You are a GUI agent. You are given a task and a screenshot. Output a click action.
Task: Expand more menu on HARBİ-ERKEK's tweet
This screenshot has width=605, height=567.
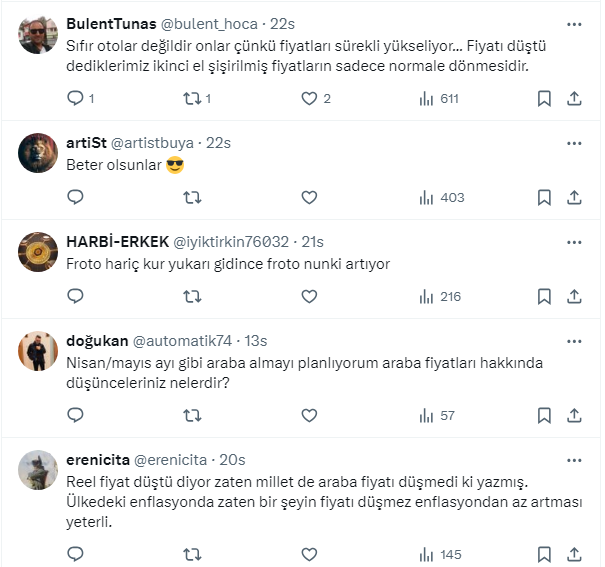pos(574,241)
